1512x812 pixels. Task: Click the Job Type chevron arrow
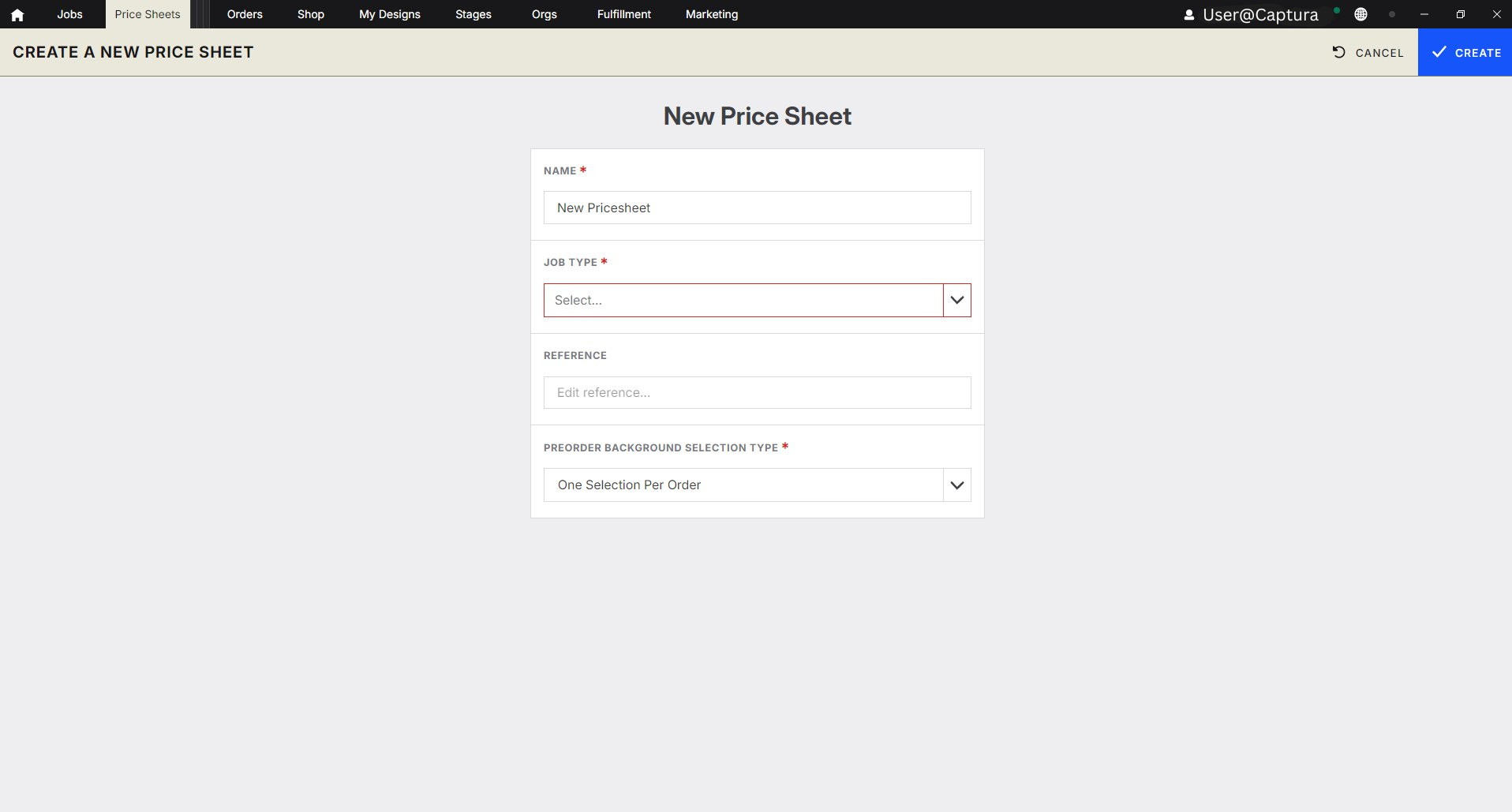[x=957, y=300]
